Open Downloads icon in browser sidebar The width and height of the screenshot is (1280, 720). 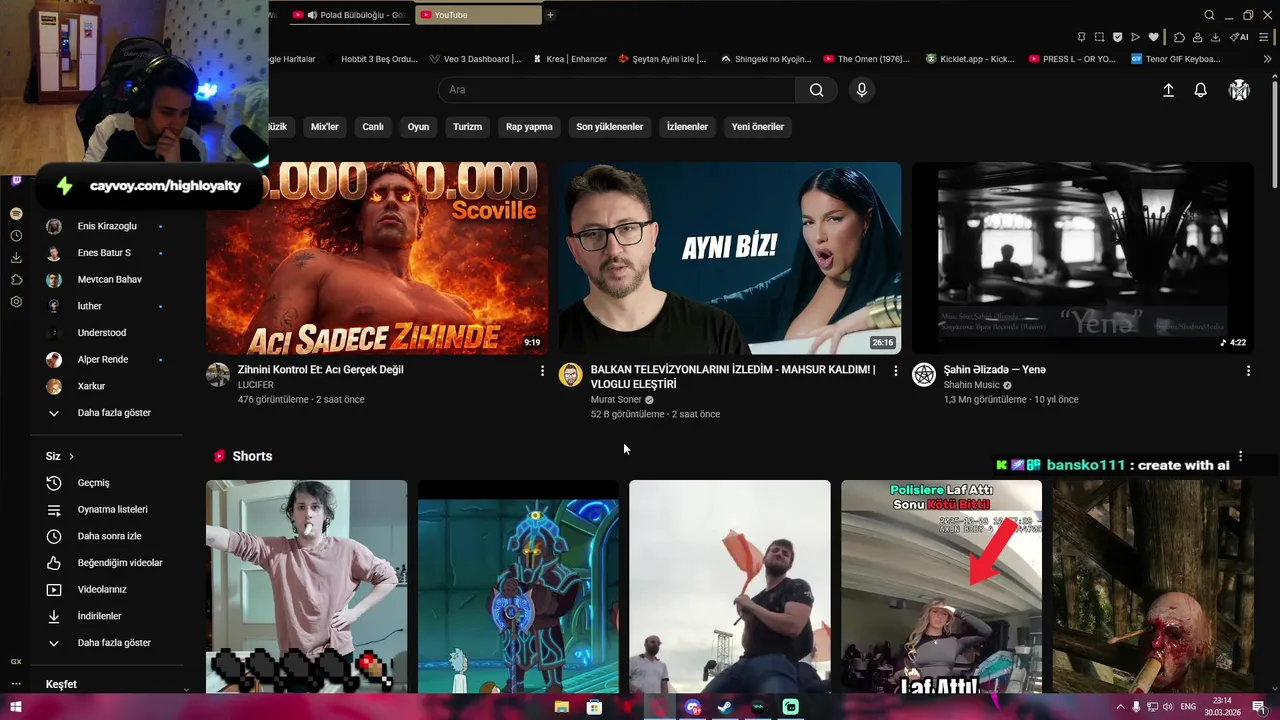[x=16, y=258]
